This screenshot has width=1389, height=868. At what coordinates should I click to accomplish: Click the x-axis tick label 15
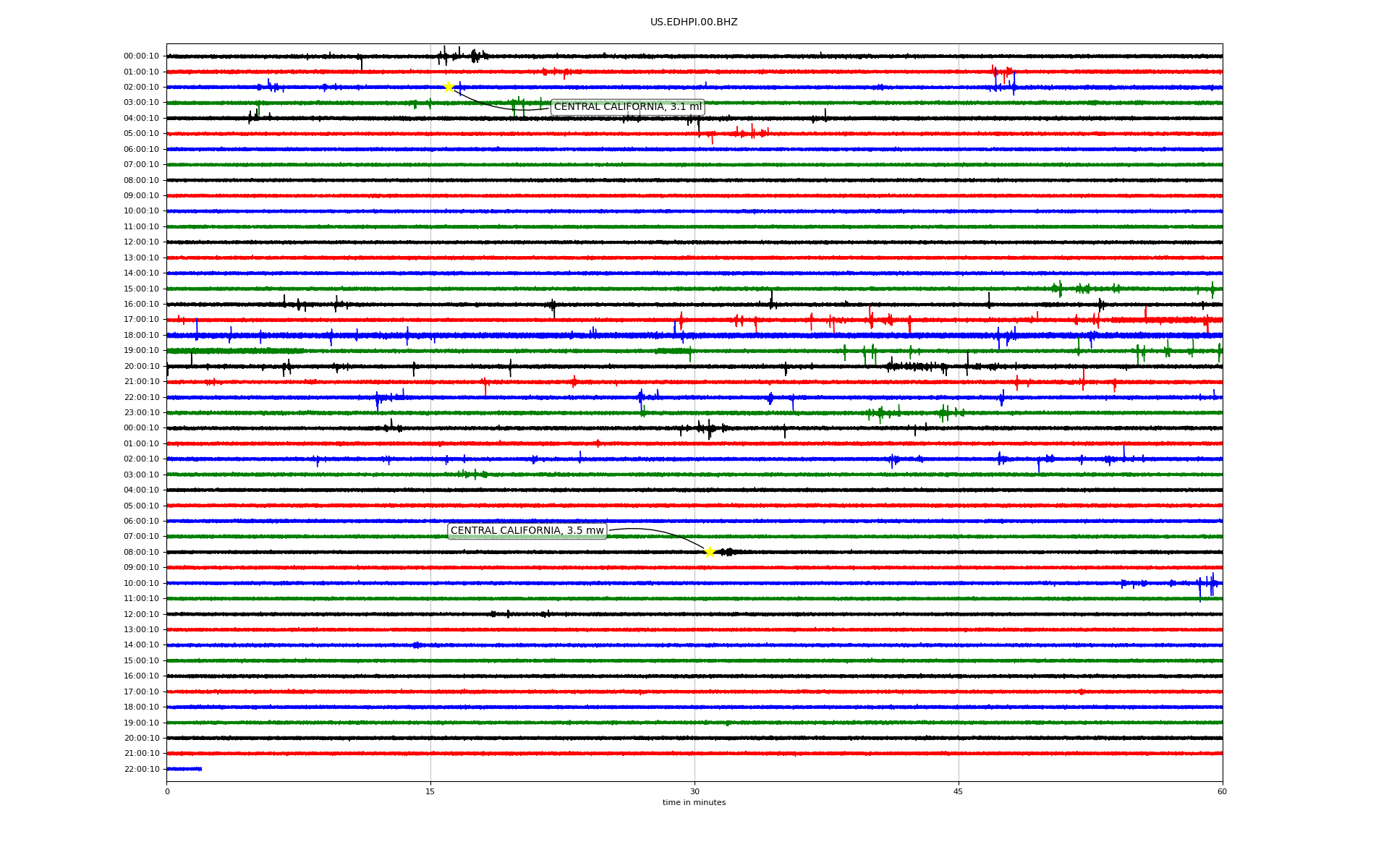tap(430, 792)
